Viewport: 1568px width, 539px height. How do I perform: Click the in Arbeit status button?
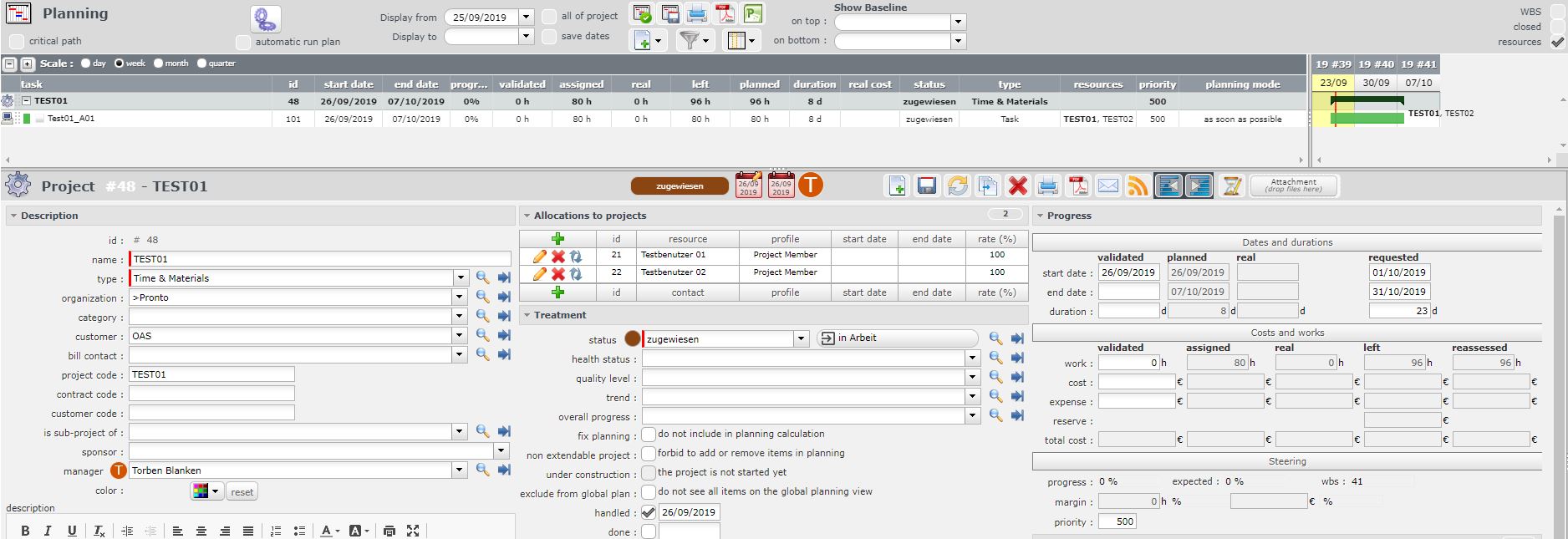point(897,338)
